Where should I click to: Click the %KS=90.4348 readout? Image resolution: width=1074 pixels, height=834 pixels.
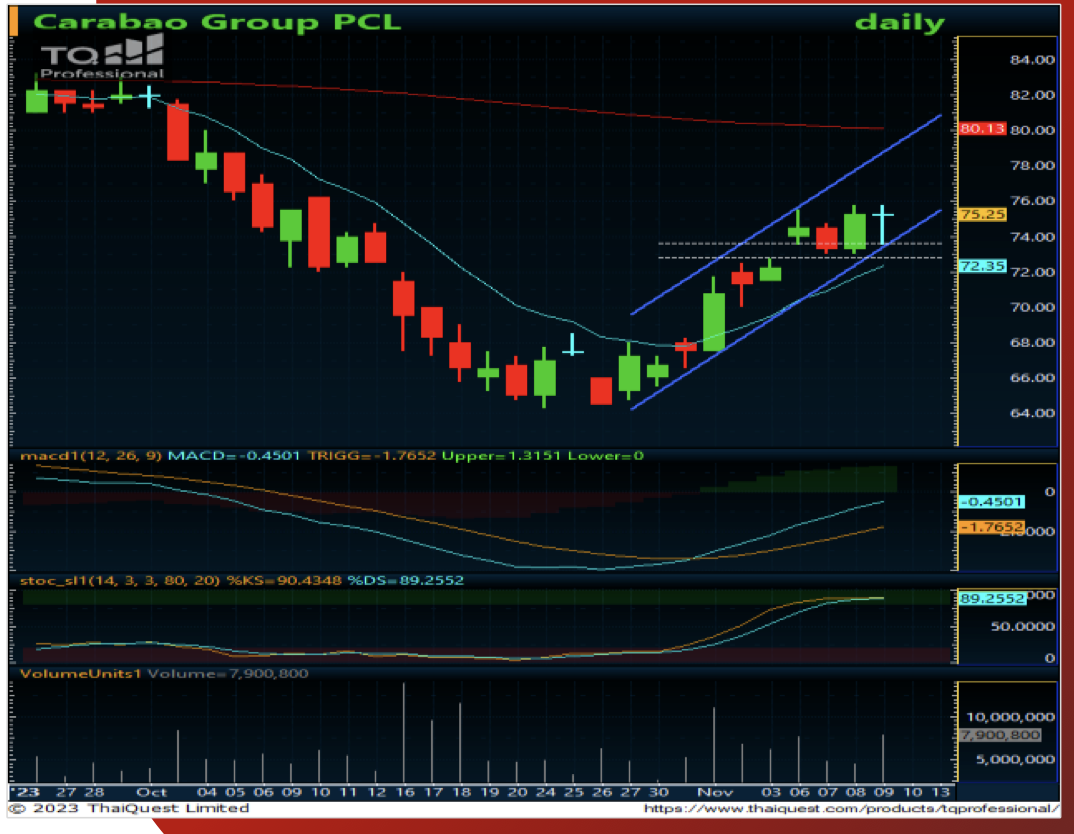click(284, 580)
